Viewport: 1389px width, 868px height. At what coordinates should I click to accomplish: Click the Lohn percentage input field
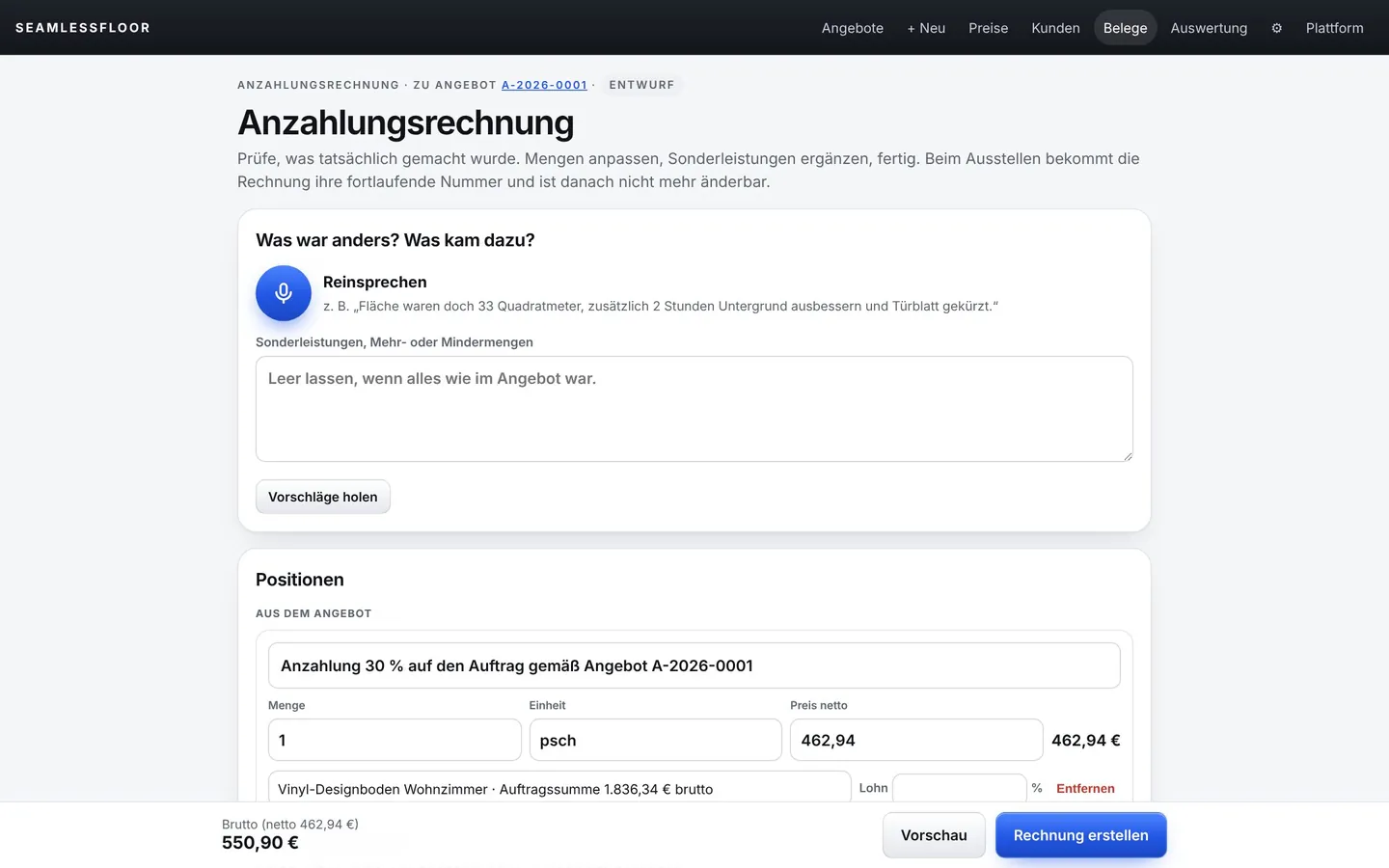[960, 788]
